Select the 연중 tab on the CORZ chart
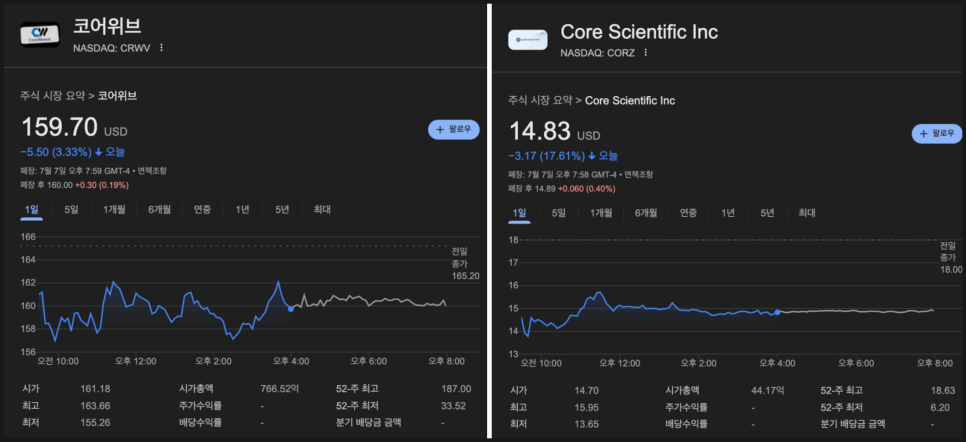The width and height of the screenshot is (966, 442). pos(689,213)
